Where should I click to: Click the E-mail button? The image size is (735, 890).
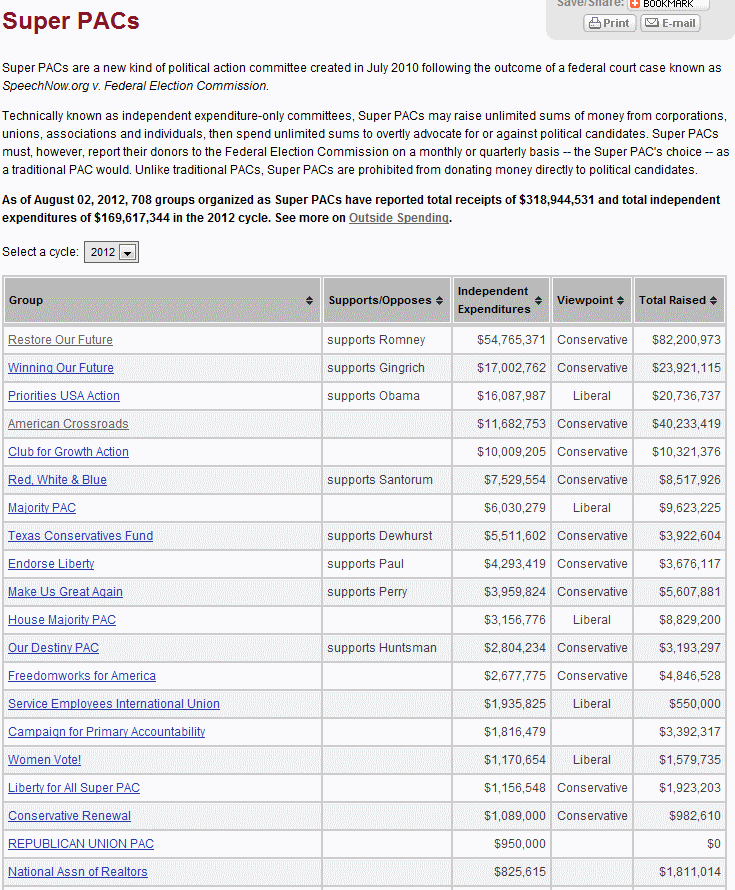(670, 23)
